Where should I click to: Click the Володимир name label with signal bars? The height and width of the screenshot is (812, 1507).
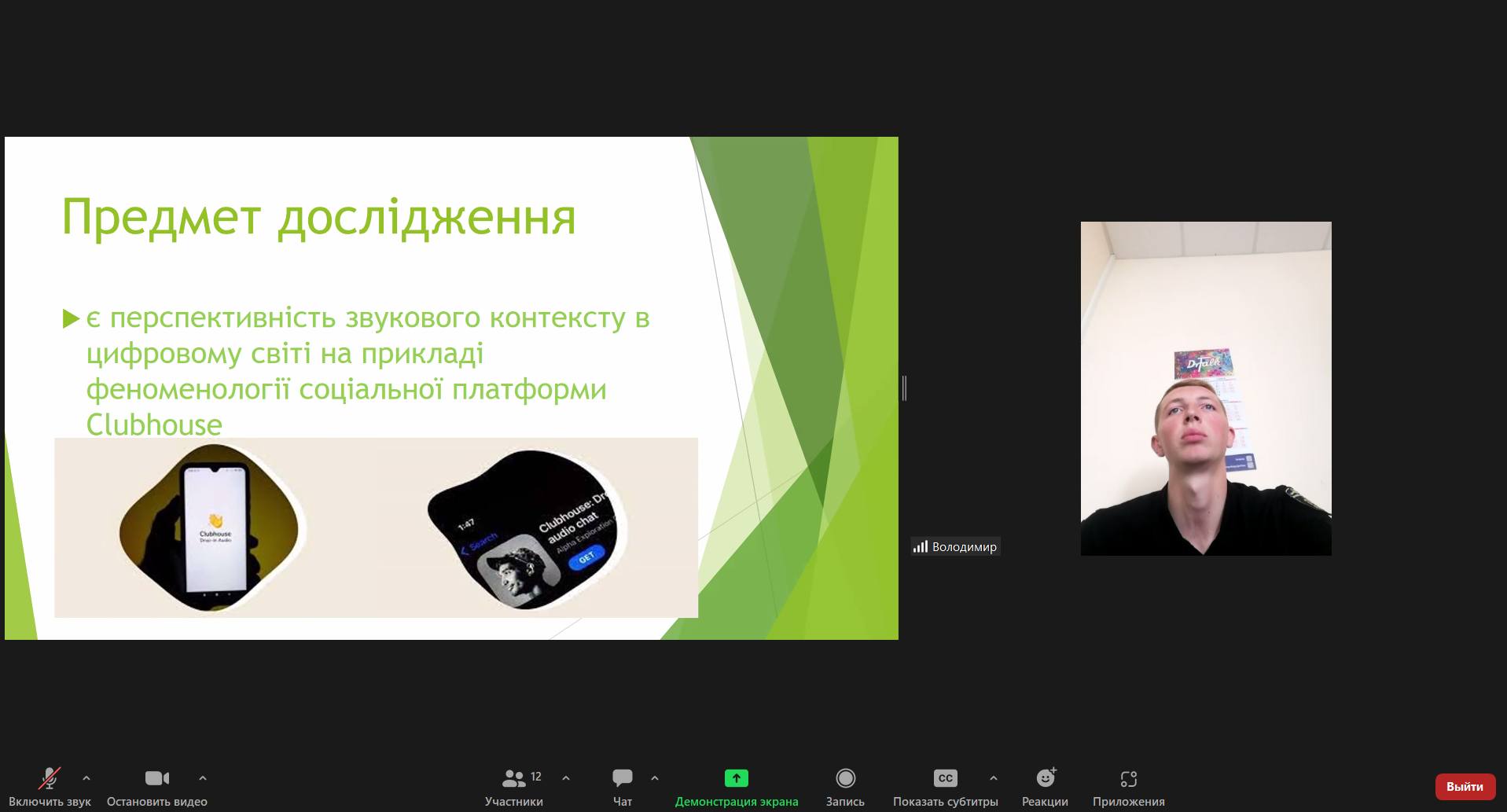(955, 546)
